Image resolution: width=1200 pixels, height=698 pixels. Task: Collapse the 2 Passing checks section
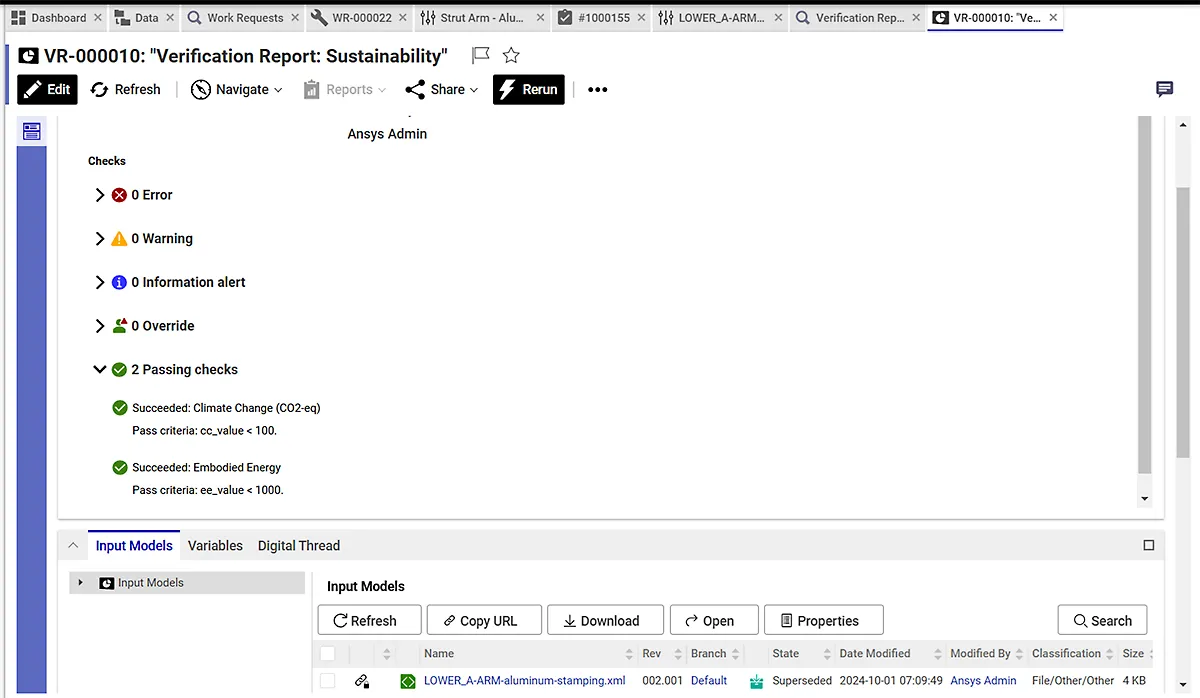(x=100, y=369)
